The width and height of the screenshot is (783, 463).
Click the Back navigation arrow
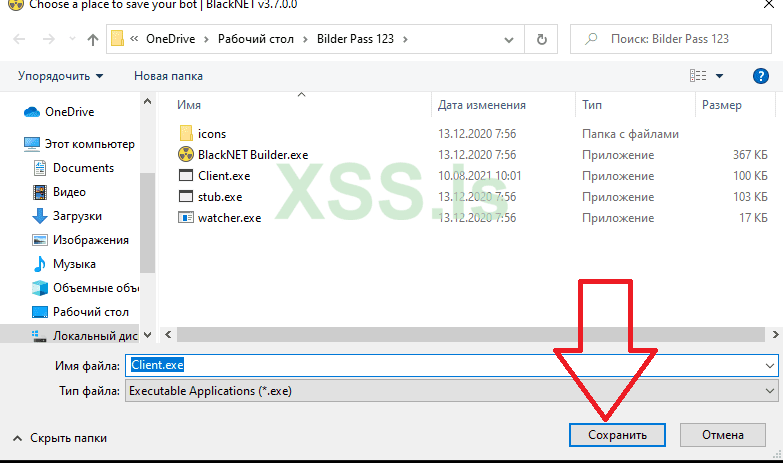19,39
